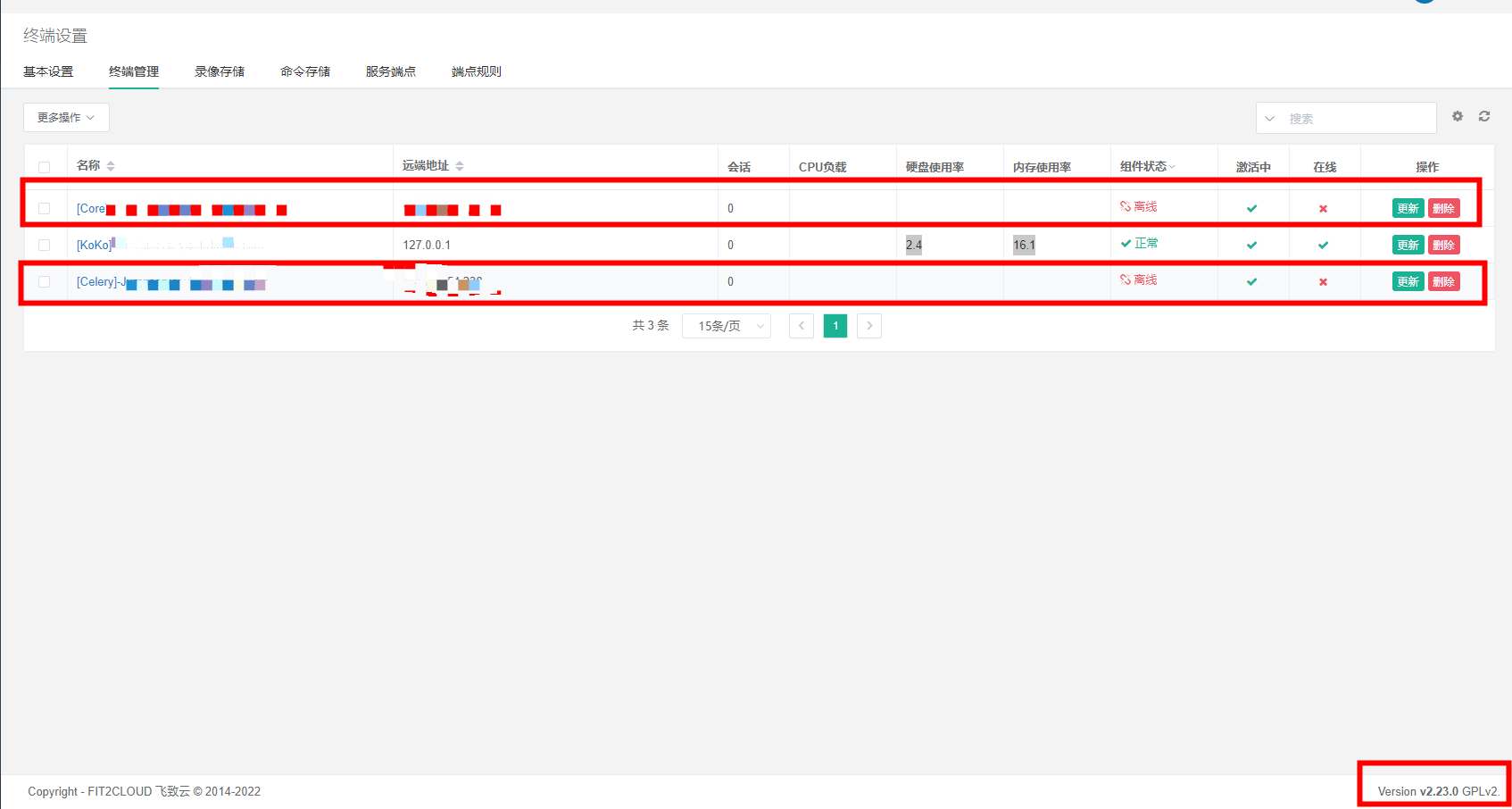
Task: Click 删除 button on the Core row
Action: point(1445,207)
